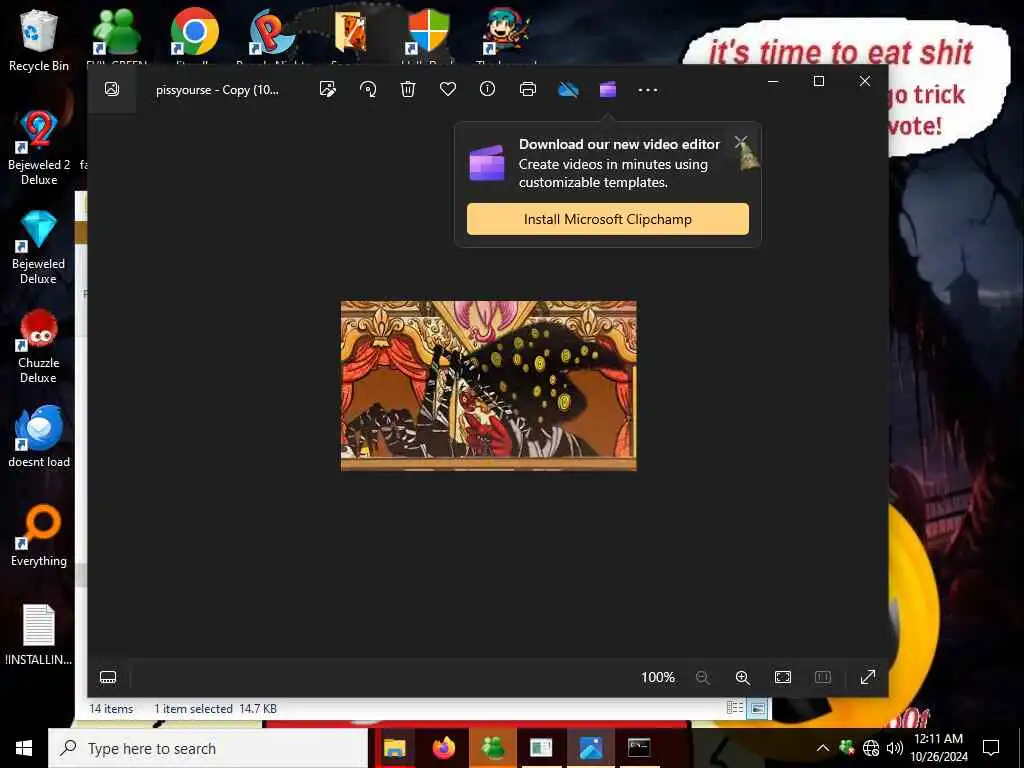The image size is (1024, 768).
Task: Switch to the Photos app on the taskbar
Action: [590, 748]
